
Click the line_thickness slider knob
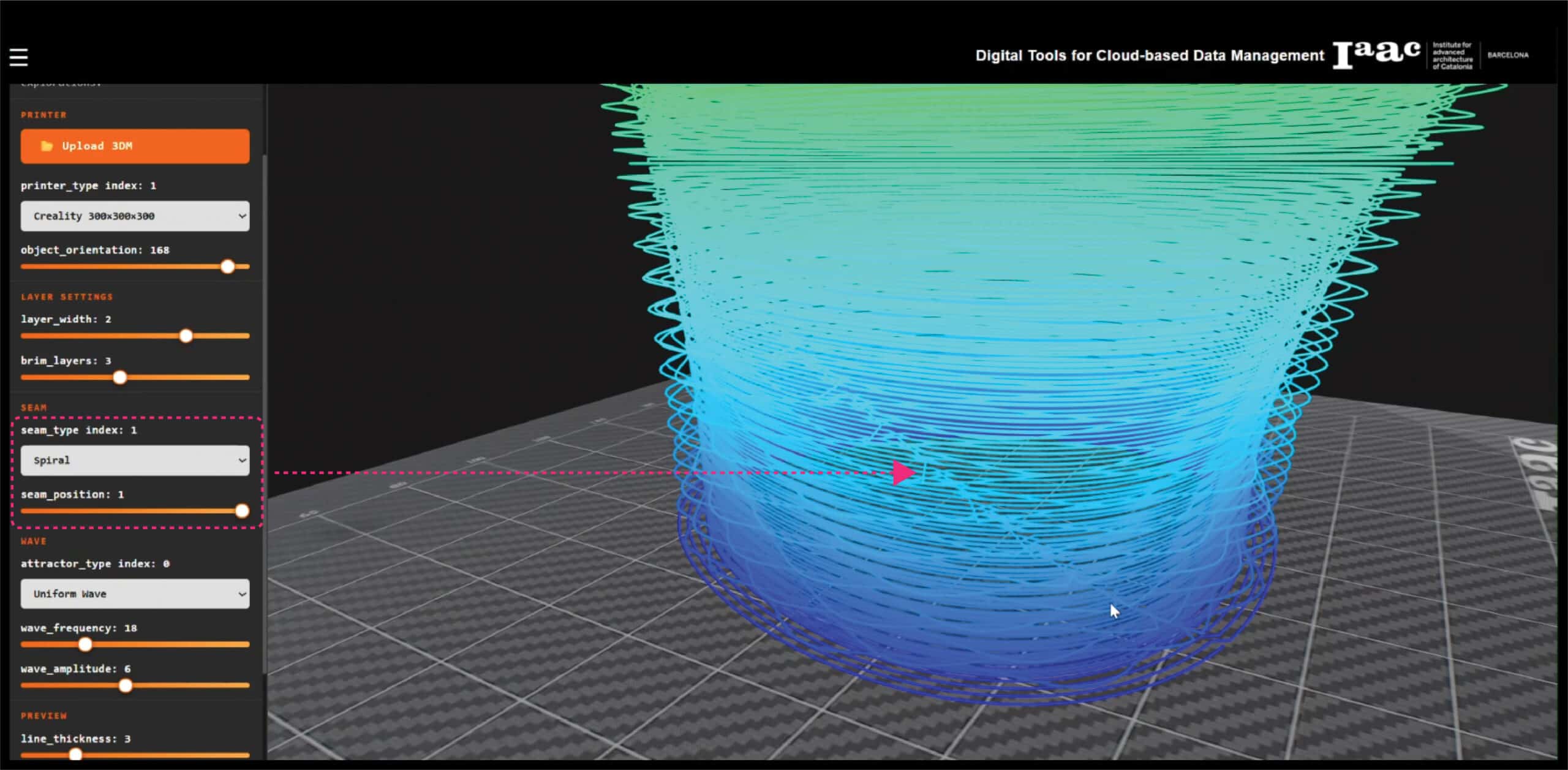(x=76, y=755)
